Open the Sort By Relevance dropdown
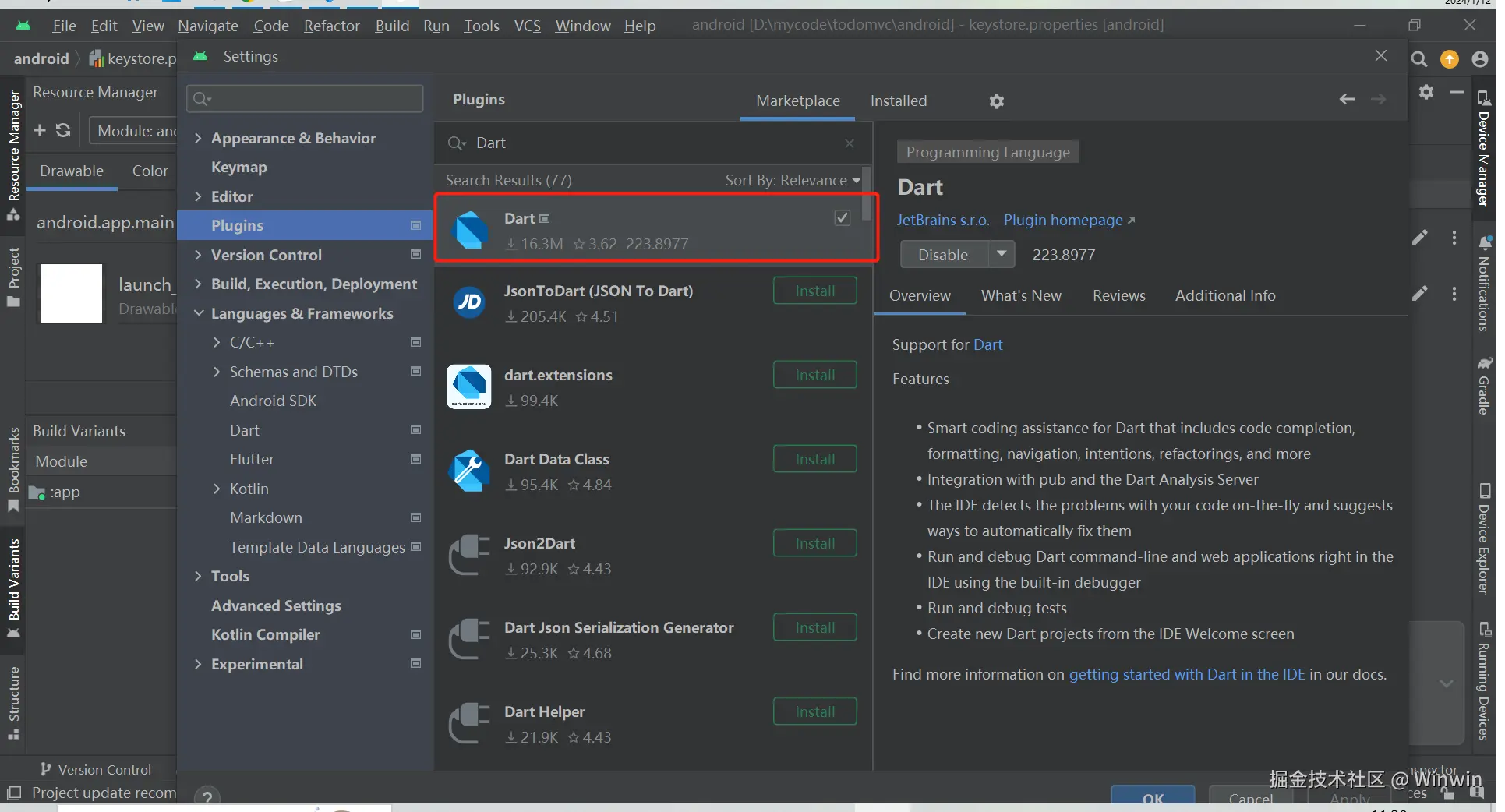This screenshot has height=812, width=1505. (x=793, y=181)
